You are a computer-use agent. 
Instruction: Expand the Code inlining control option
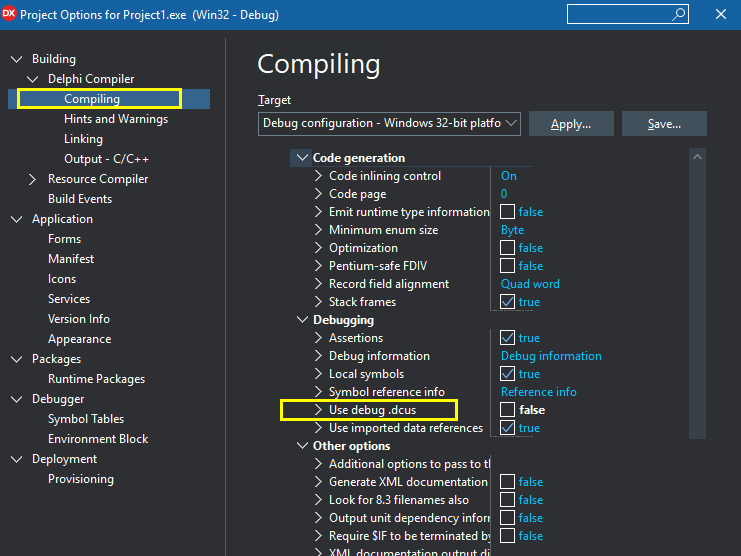click(318, 176)
